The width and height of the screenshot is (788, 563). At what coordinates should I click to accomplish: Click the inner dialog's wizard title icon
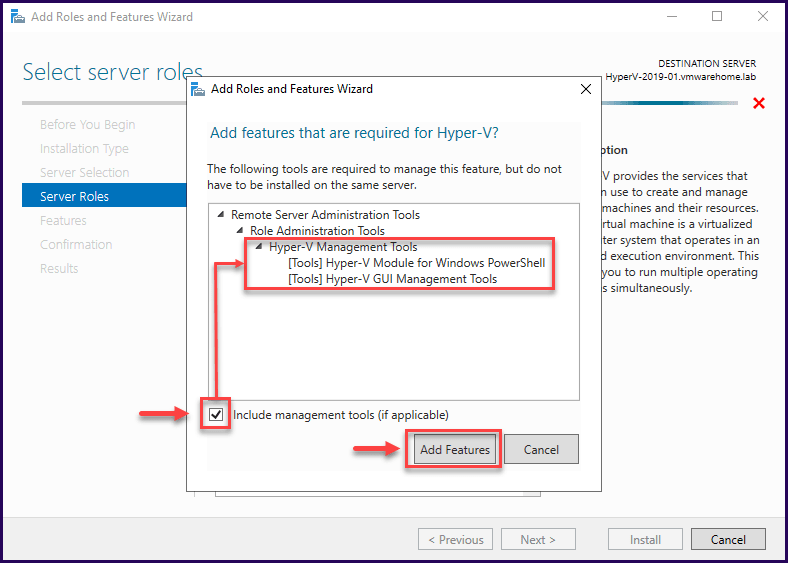coord(199,89)
